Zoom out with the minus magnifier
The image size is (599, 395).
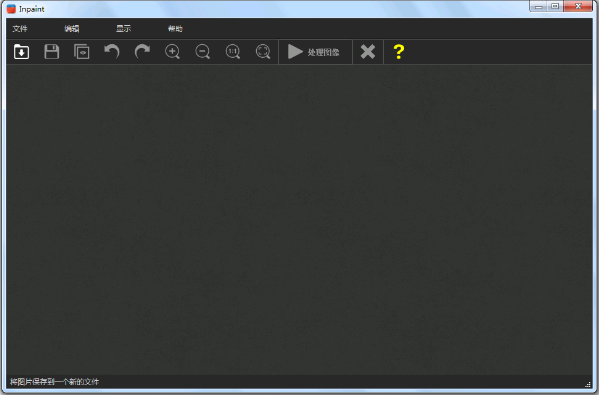click(x=202, y=52)
